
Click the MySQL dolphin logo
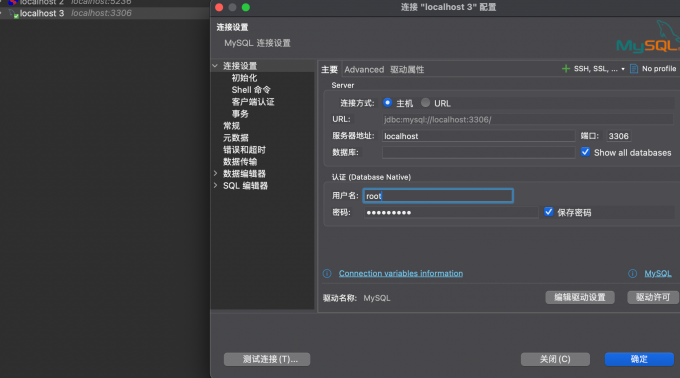(648, 37)
